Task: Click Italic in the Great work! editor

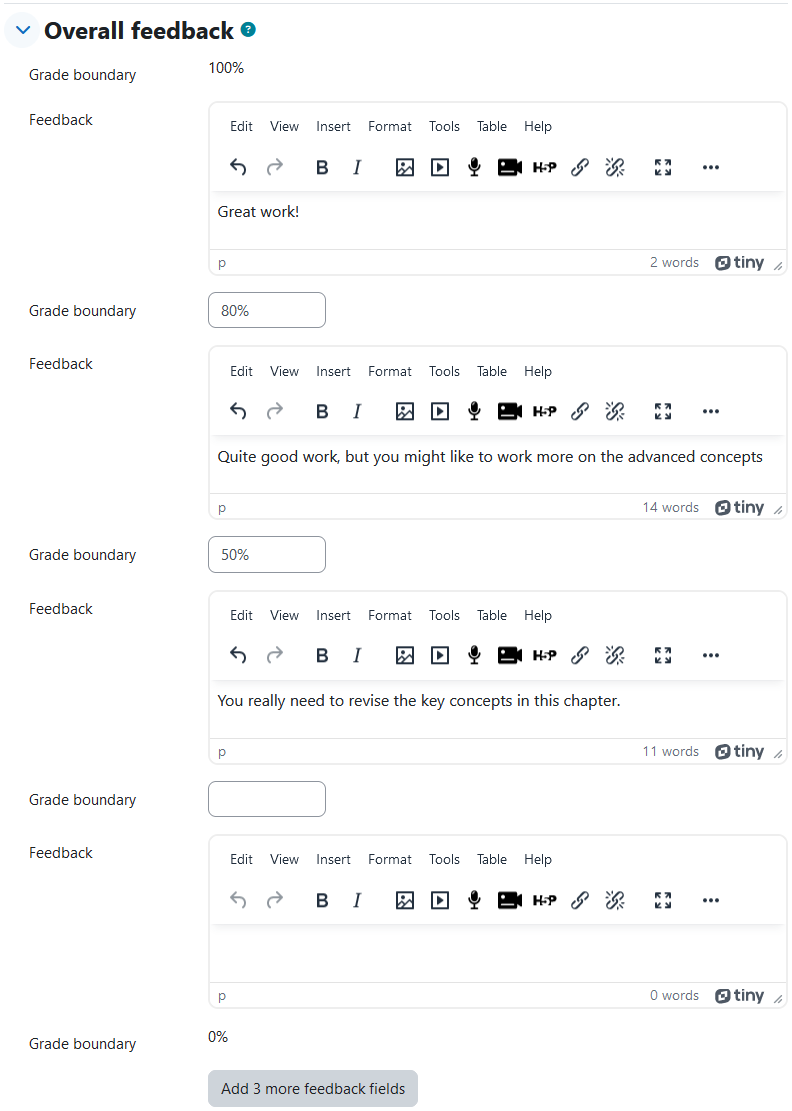Action: point(357,167)
